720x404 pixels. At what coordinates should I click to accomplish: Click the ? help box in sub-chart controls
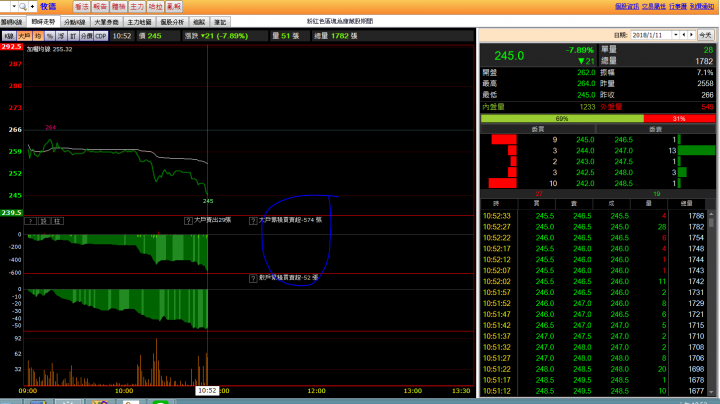pyautogui.click(x=30, y=221)
